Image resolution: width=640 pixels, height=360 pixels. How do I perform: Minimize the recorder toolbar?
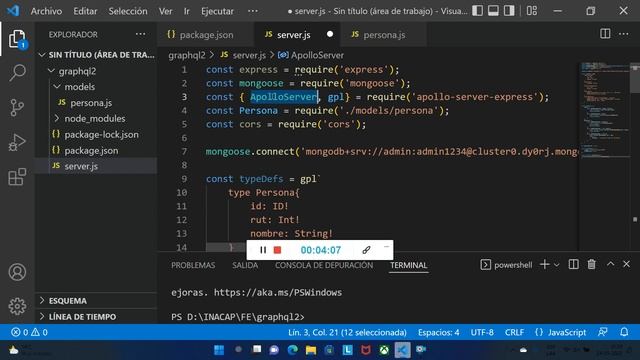pos(387,247)
